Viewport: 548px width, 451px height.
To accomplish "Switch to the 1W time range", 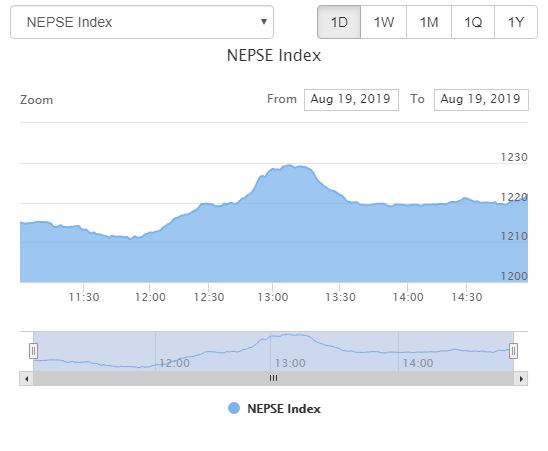I will tap(384, 22).
